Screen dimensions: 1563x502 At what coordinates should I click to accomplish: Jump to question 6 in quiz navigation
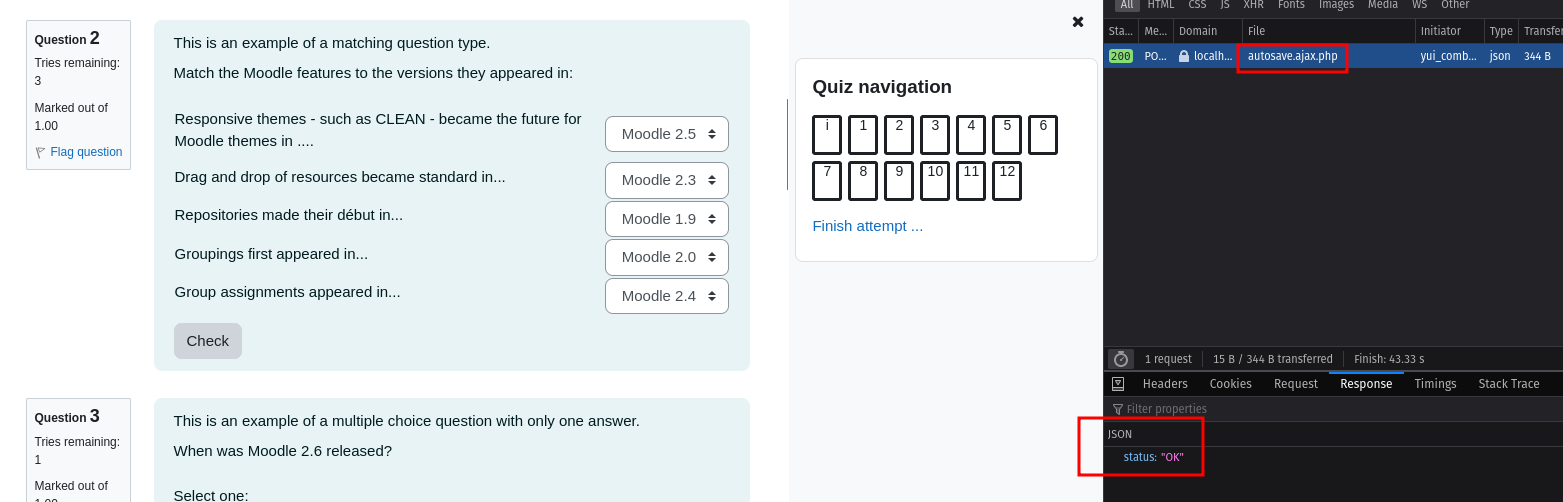point(1043,135)
